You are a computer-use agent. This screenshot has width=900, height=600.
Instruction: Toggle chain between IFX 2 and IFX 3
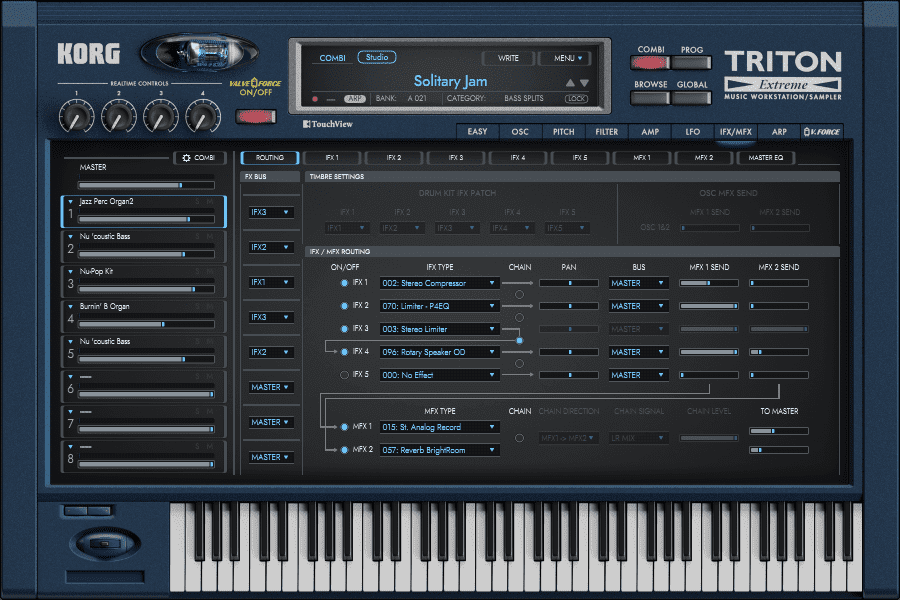pos(519,318)
